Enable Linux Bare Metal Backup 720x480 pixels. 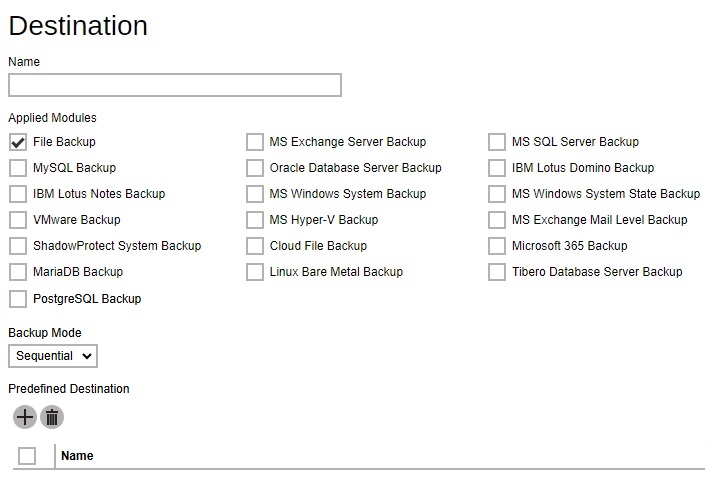pyautogui.click(x=255, y=272)
